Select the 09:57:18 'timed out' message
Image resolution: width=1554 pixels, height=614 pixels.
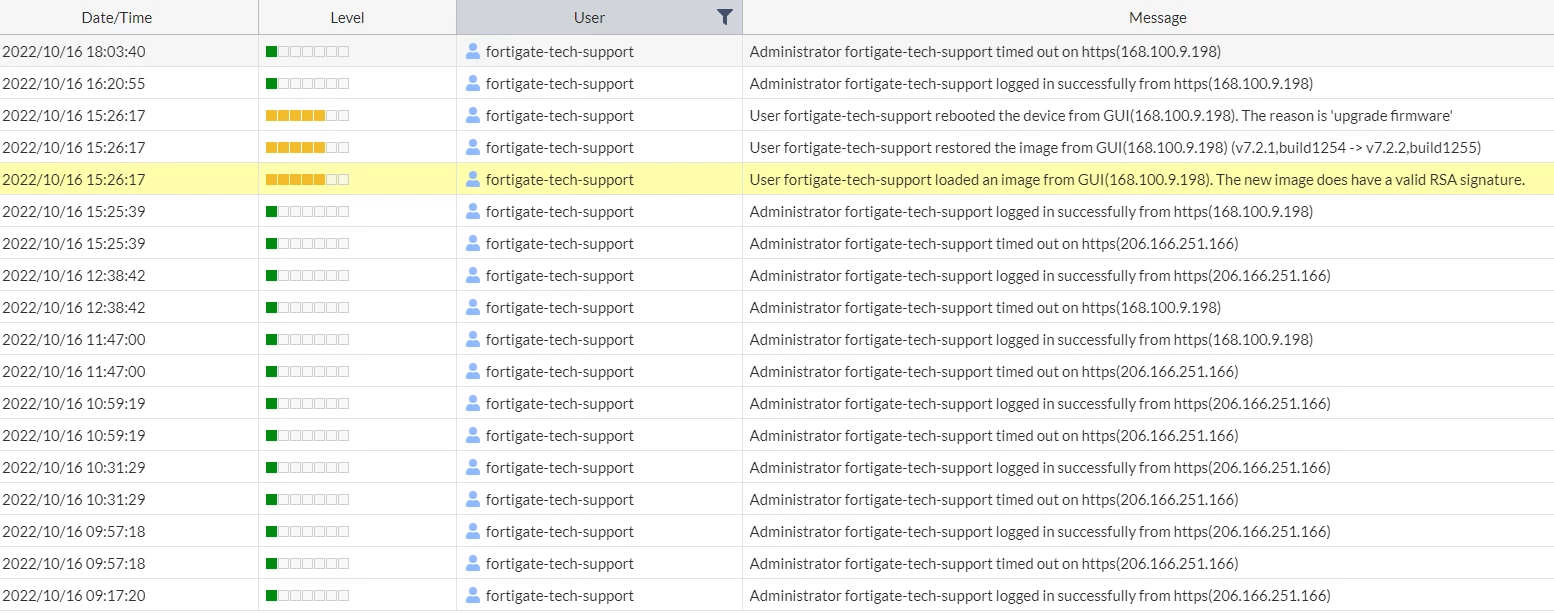click(994, 563)
